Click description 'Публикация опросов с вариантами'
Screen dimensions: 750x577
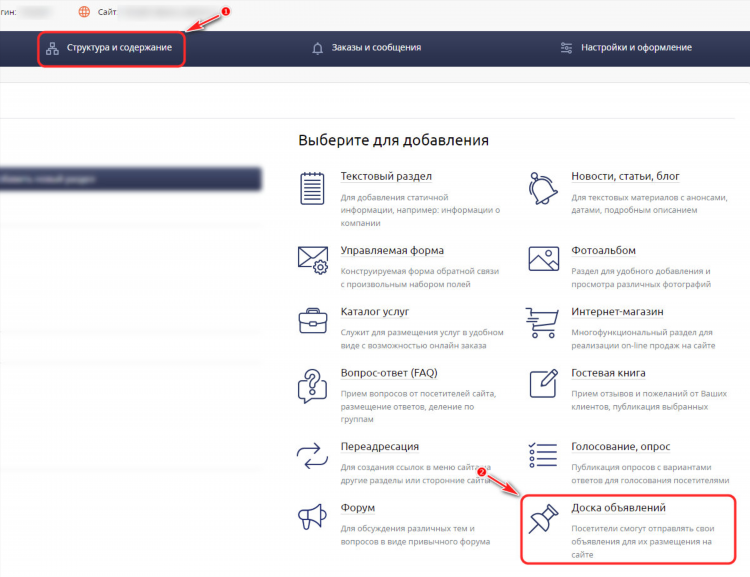coord(650,474)
